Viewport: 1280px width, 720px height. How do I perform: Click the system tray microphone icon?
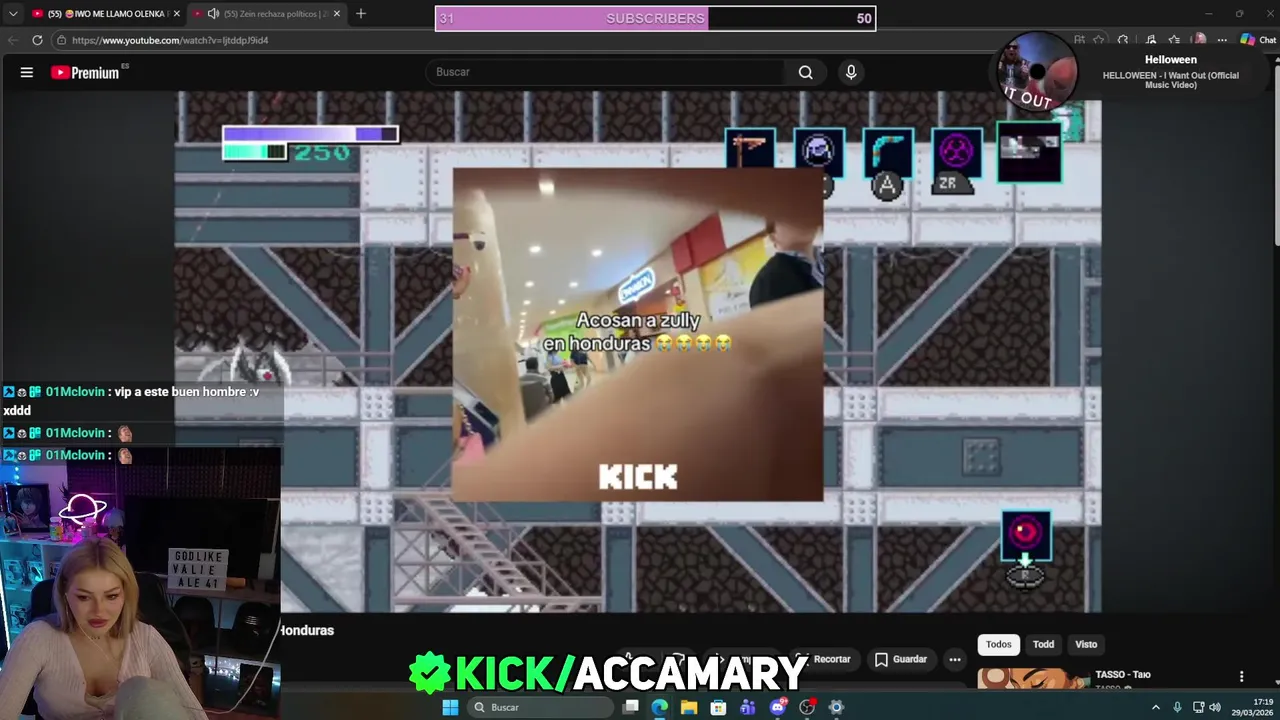1177,707
